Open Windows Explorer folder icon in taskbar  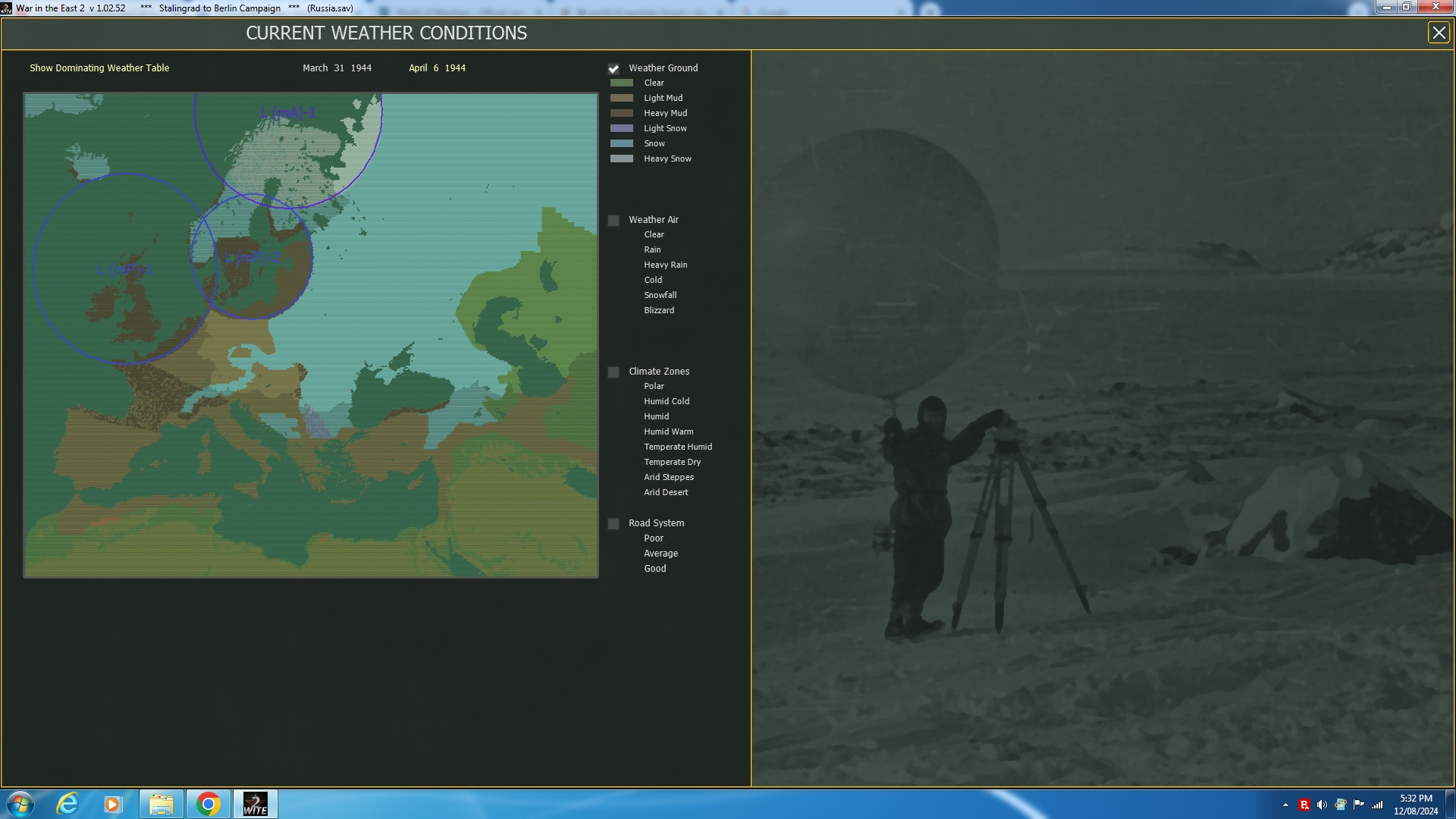161,804
